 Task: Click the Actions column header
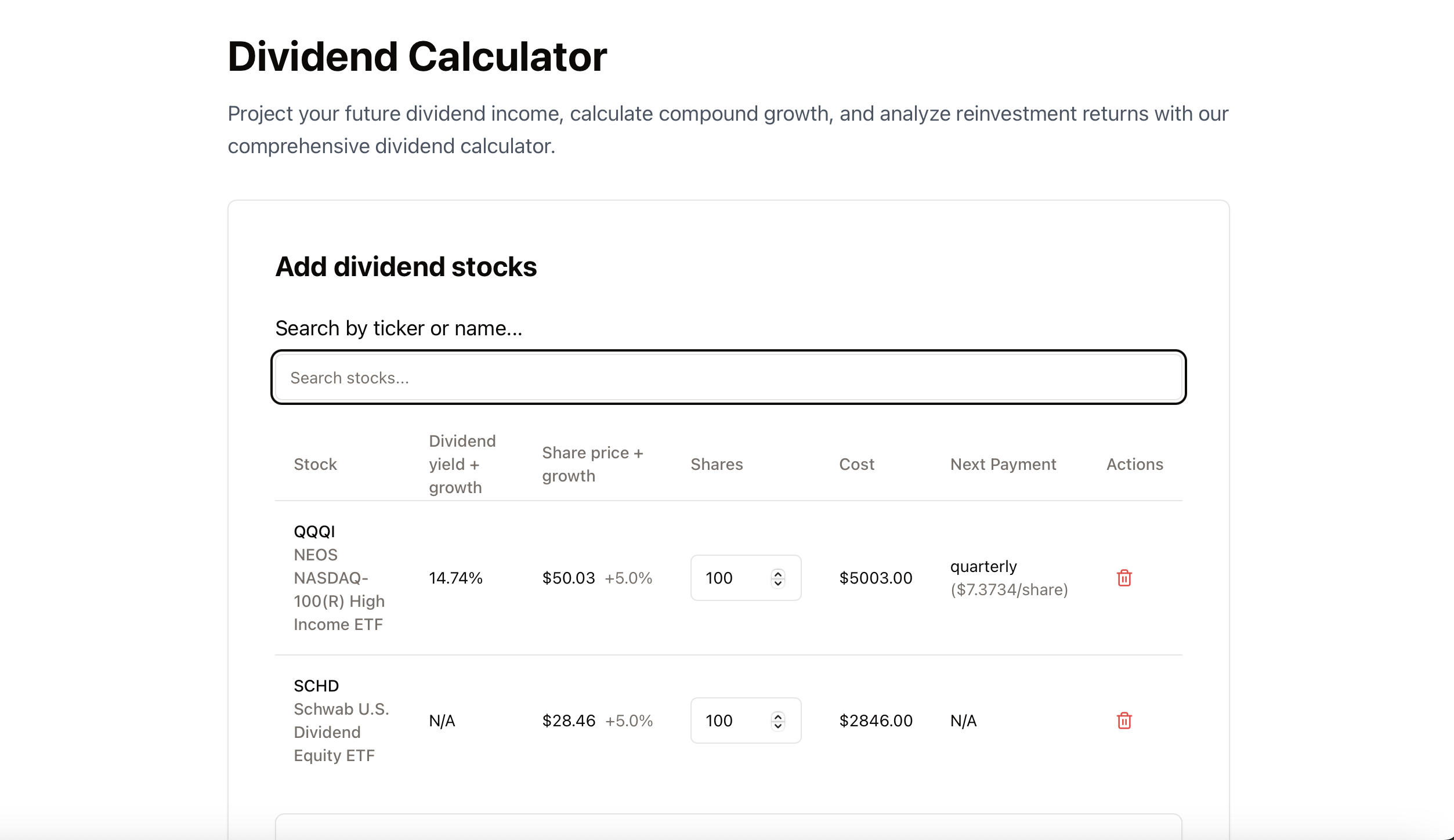click(x=1134, y=464)
